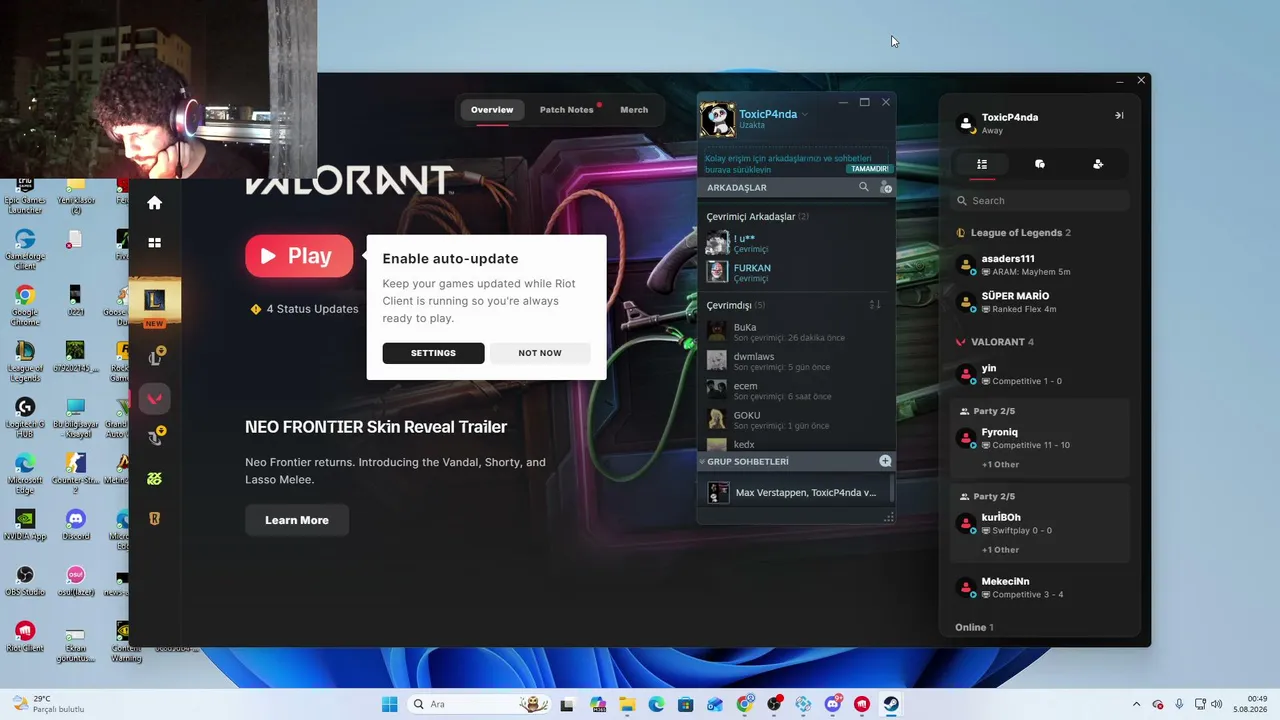
Task: Select SÜPER MARİO in Riot friends
Action: coord(1040,301)
